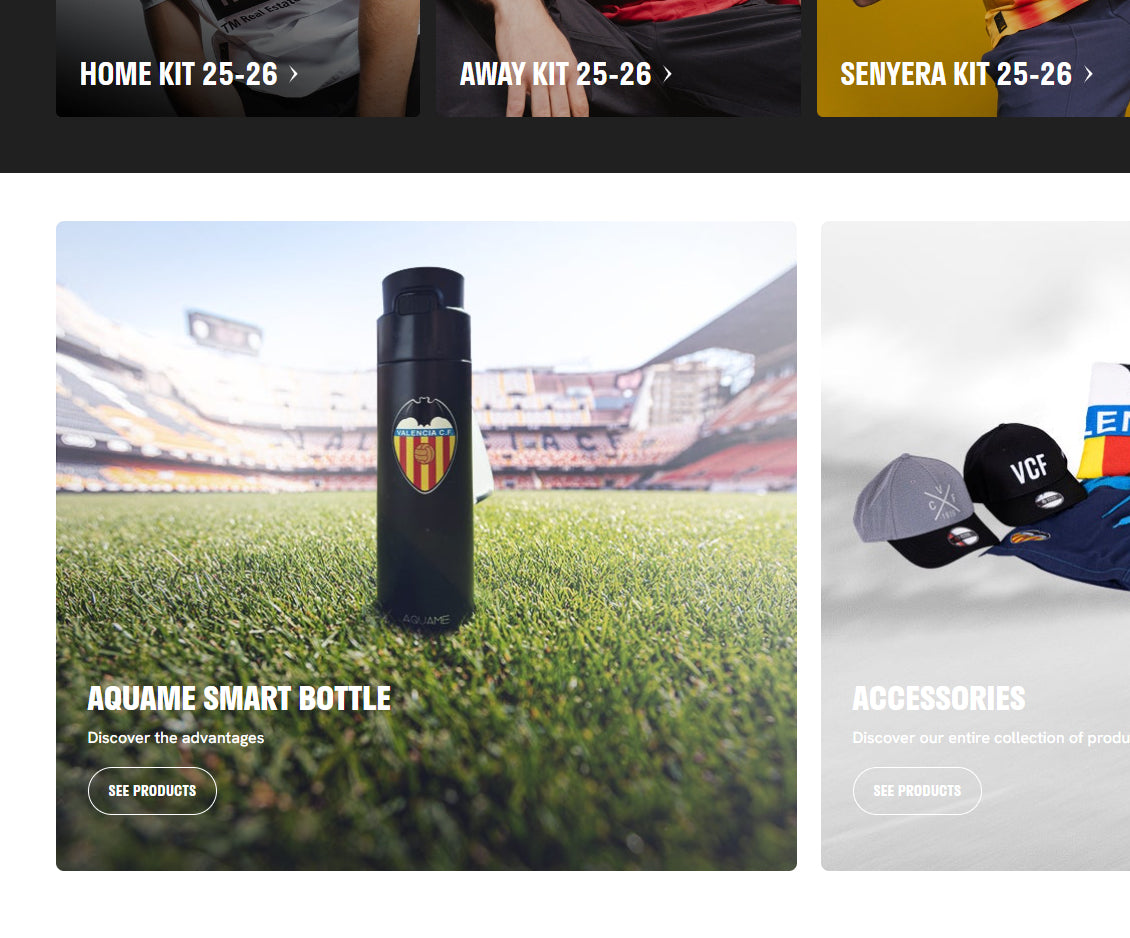Click the 'Discover the advantages' text
The height and width of the screenshot is (938, 1130).
[x=176, y=738]
